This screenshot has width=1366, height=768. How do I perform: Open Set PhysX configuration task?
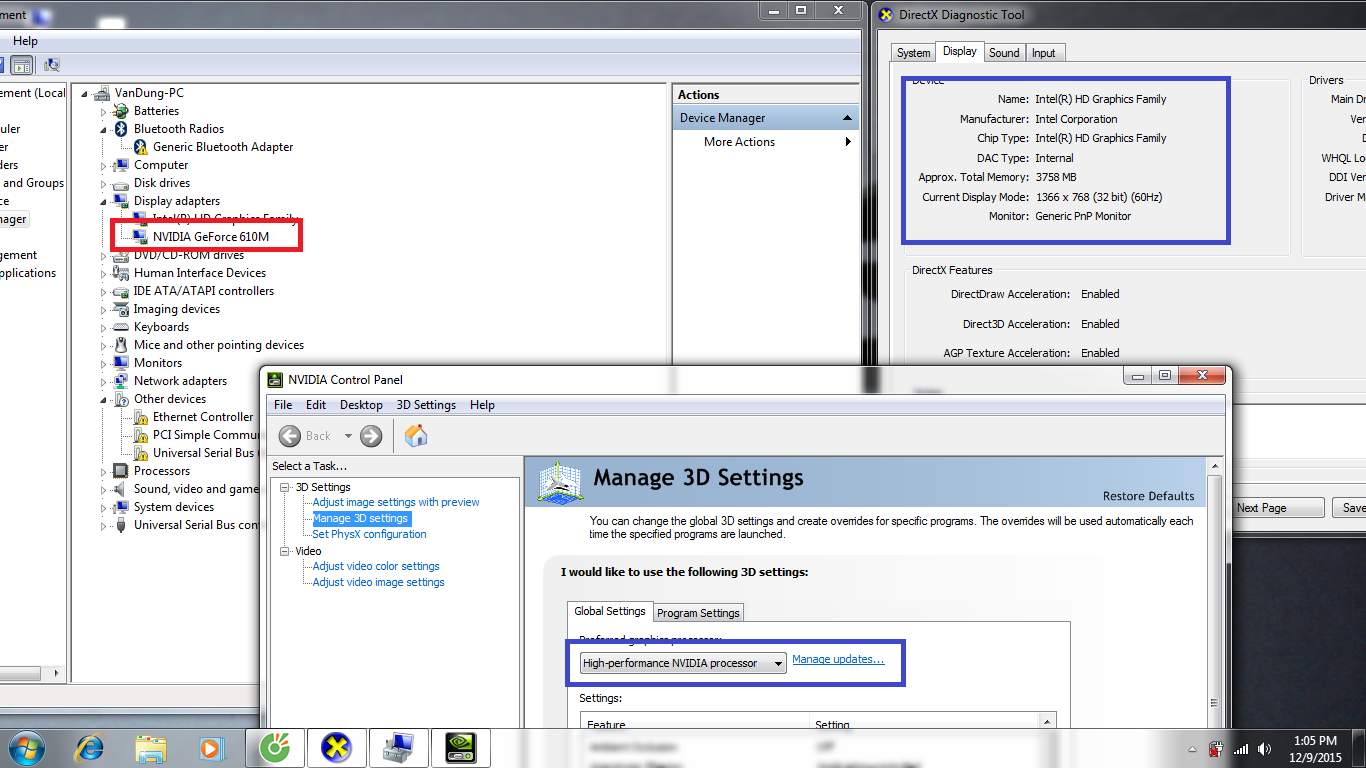[369, 534]
